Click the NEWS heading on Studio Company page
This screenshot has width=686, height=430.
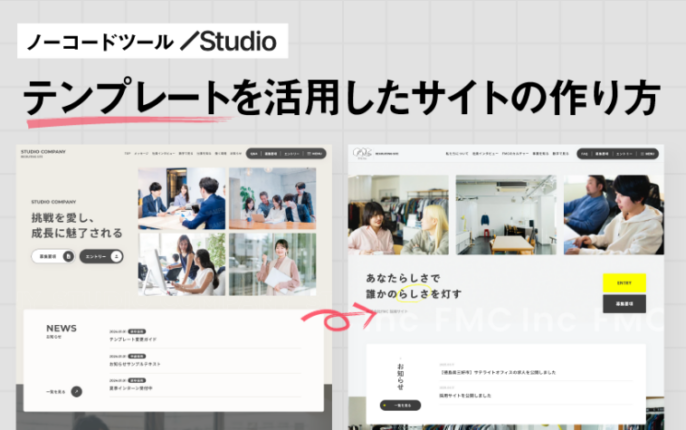point(61,328)
